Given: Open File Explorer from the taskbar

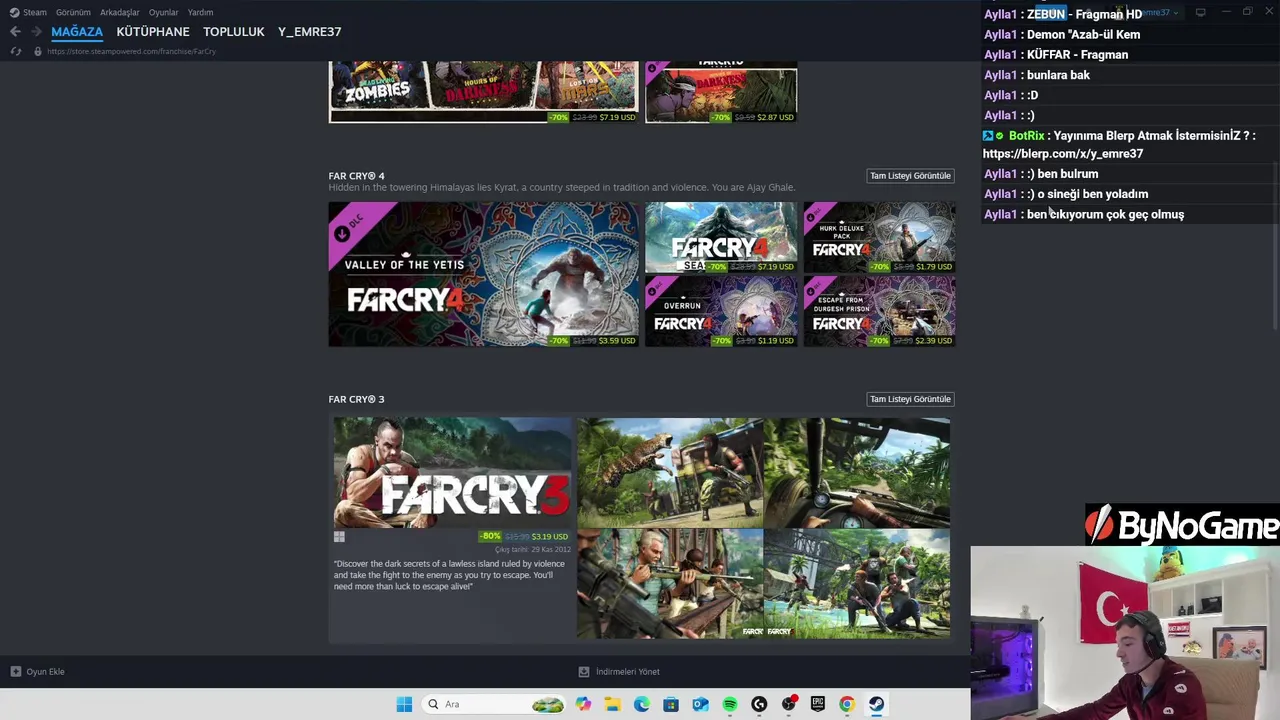Looking at the screenshot, I should [x=612, y=704].
